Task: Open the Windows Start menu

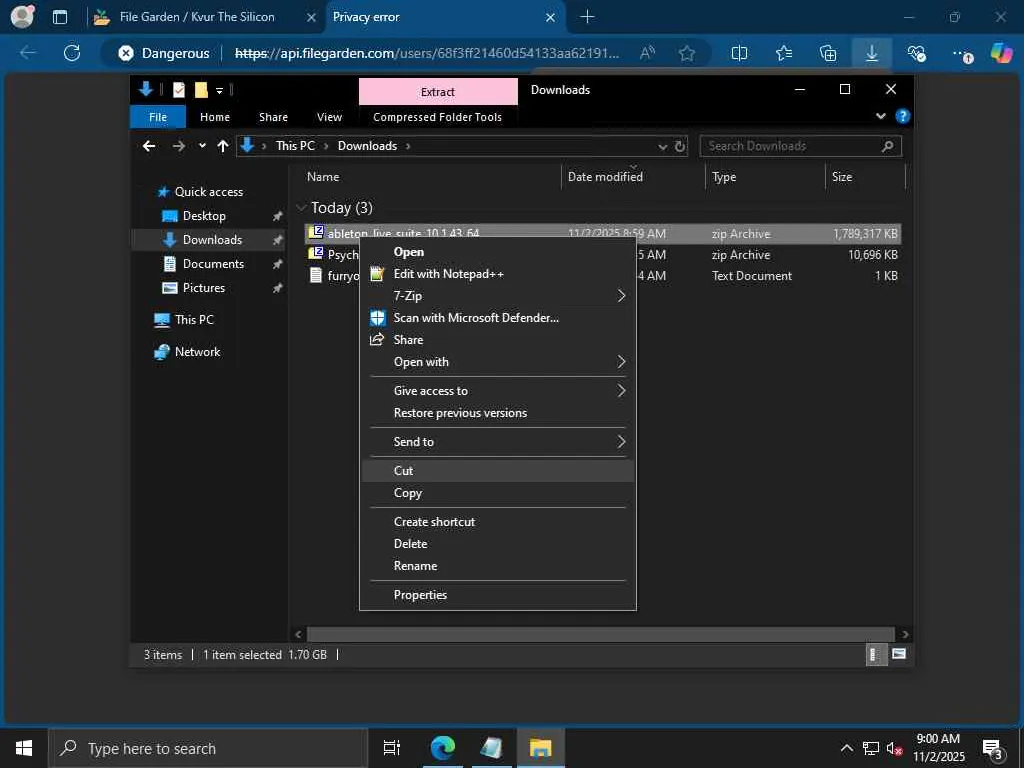Action: tap(24, 748)
